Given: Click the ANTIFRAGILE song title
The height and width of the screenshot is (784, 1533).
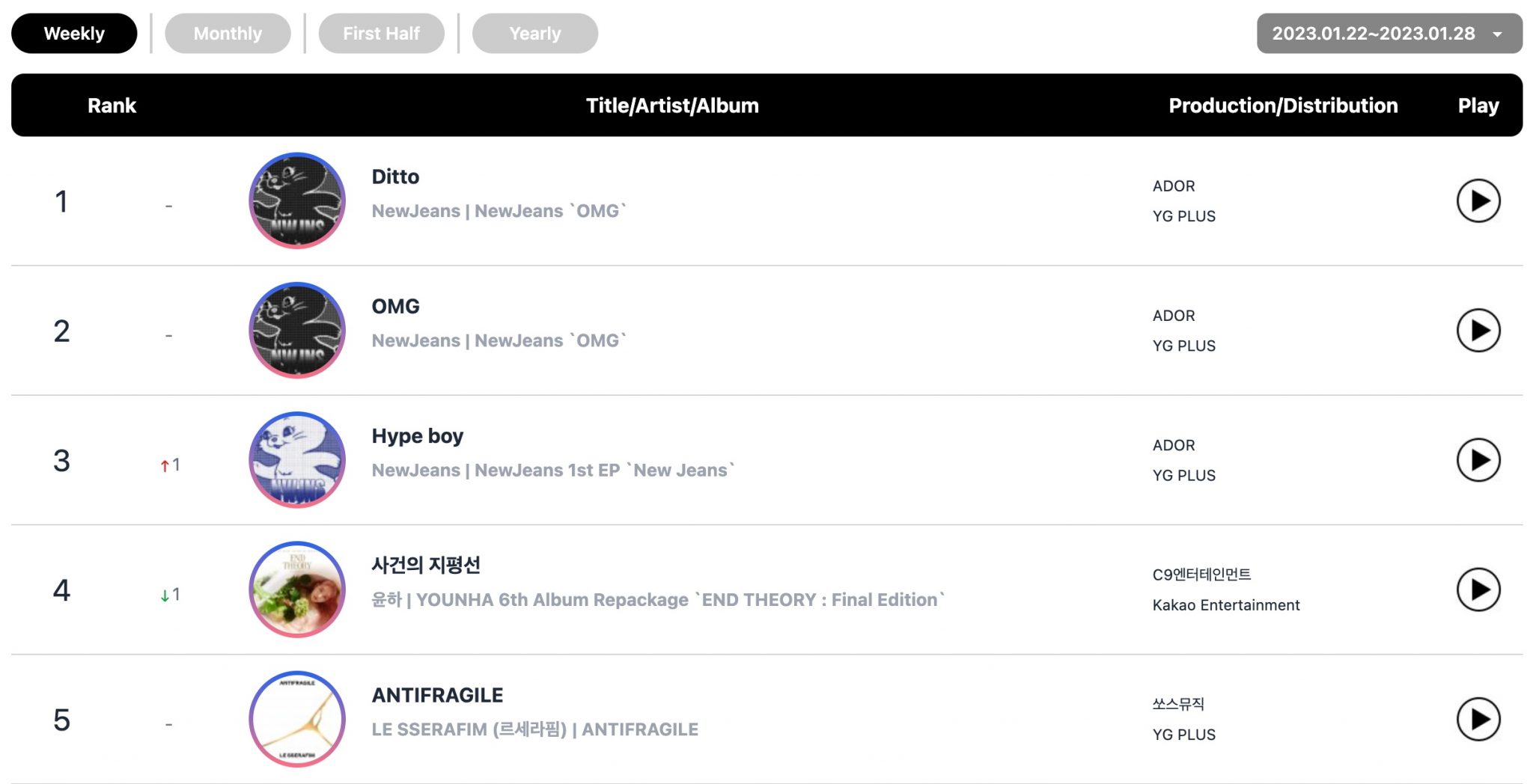Looking at the screenshot, I should coord(437,695).
